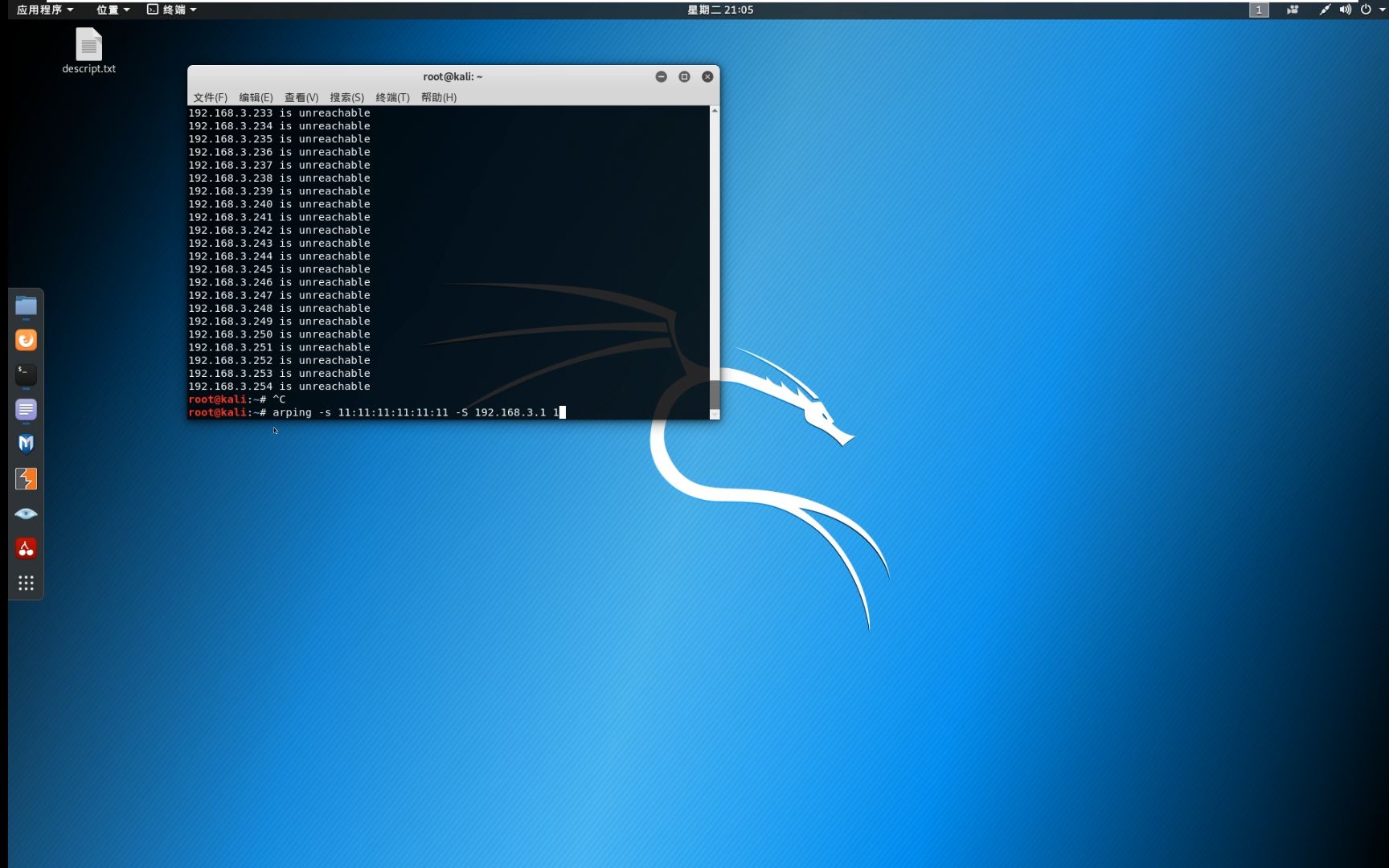The image size is (1389, 868).
Task: Open the 搜索(S) terminal menu
Action: (x=346, y=97)
